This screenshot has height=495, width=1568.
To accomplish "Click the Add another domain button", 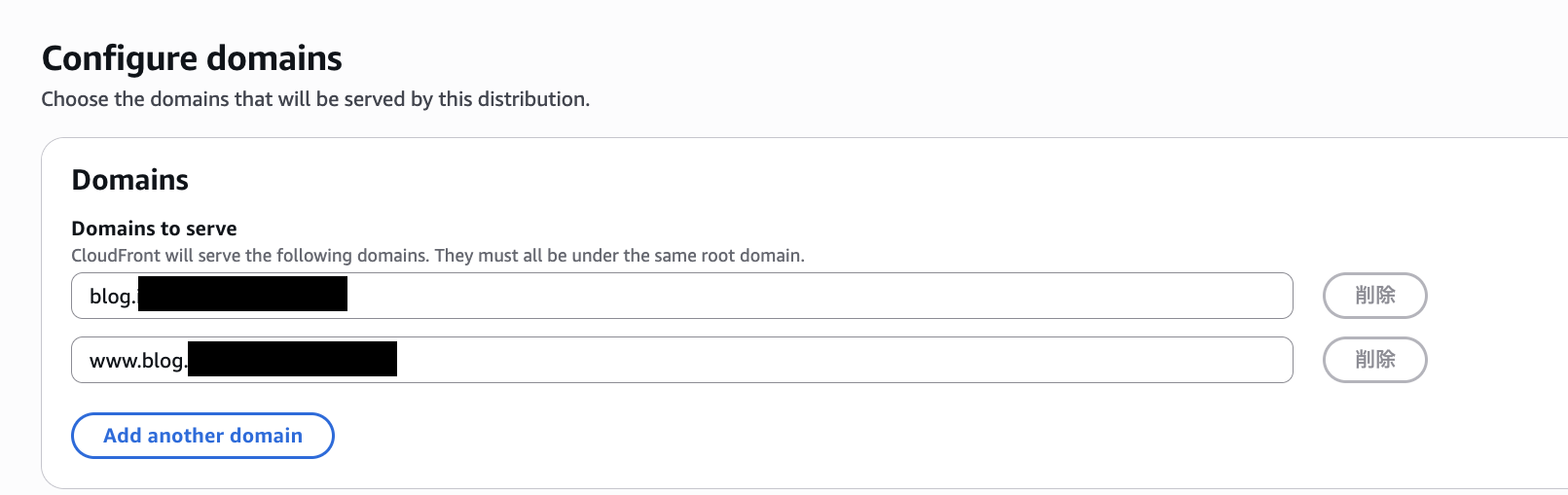I will pyautogui.click(x=202, y=436).
